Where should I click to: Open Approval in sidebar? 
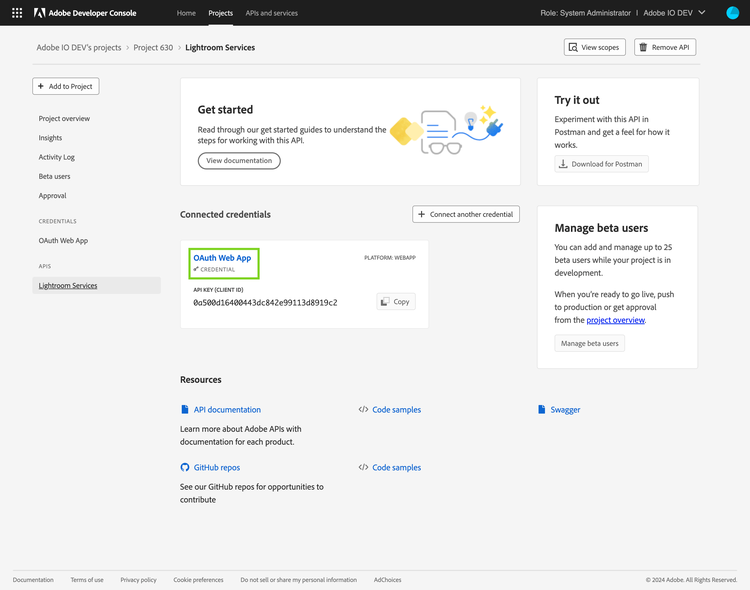point(53,196)
